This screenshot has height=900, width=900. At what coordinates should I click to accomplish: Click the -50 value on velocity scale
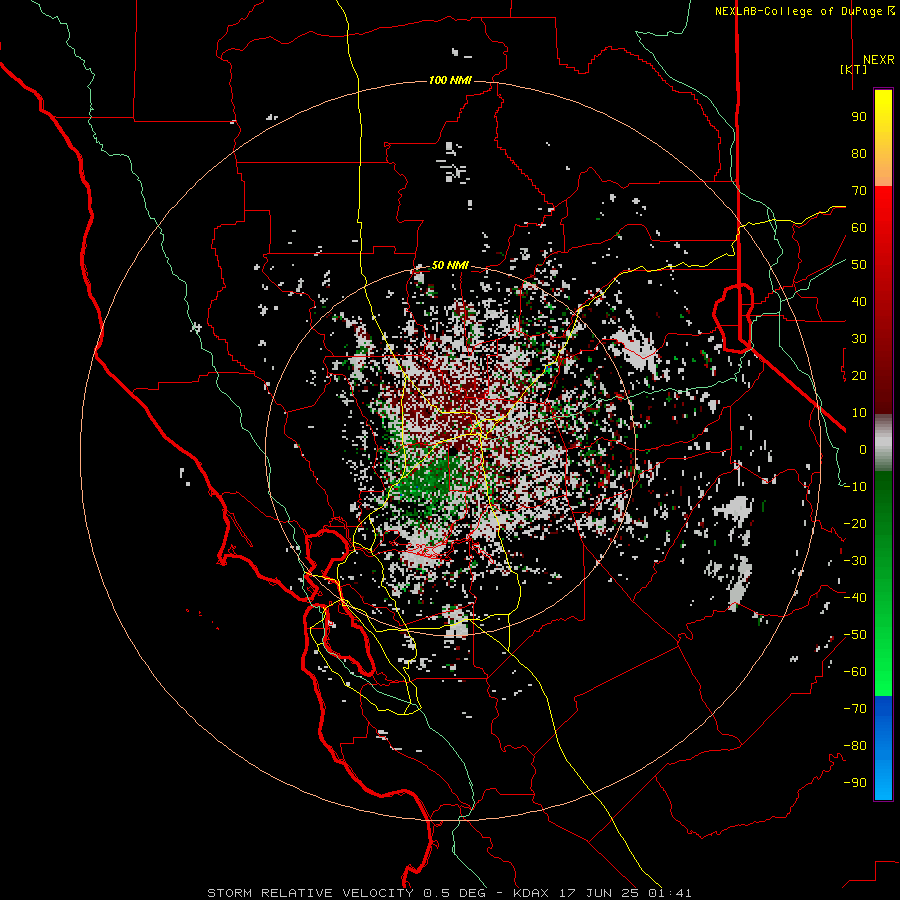[x=855, y=635]
